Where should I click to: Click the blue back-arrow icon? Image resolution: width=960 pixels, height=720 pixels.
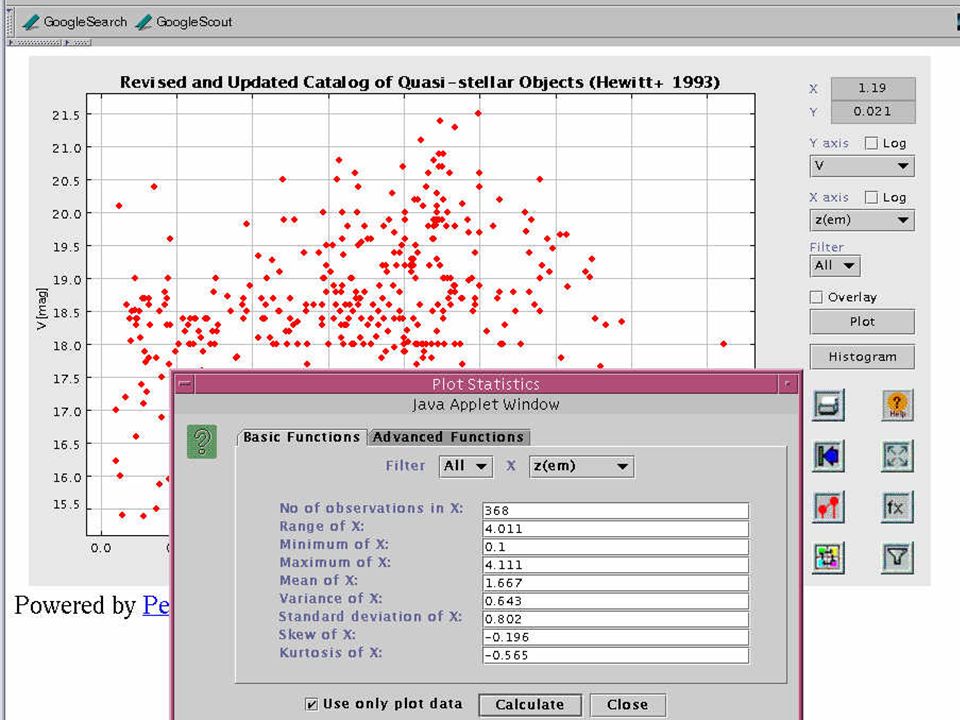pyautogui.click(x=828, y=456)
